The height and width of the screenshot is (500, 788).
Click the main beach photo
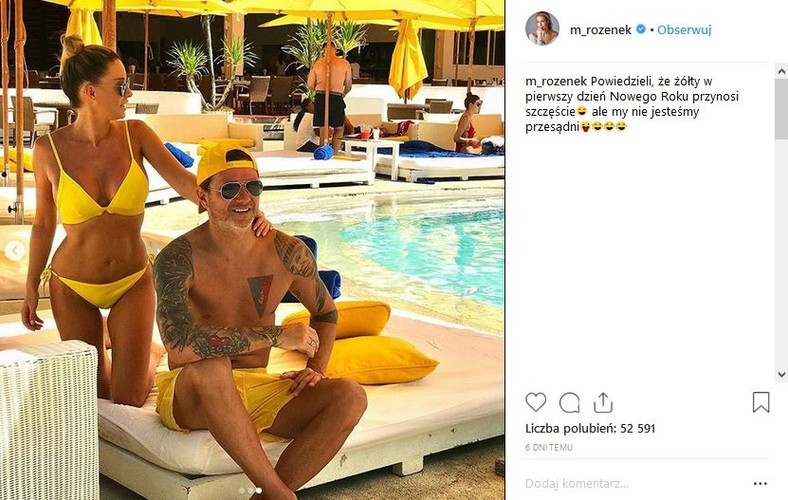252,250
